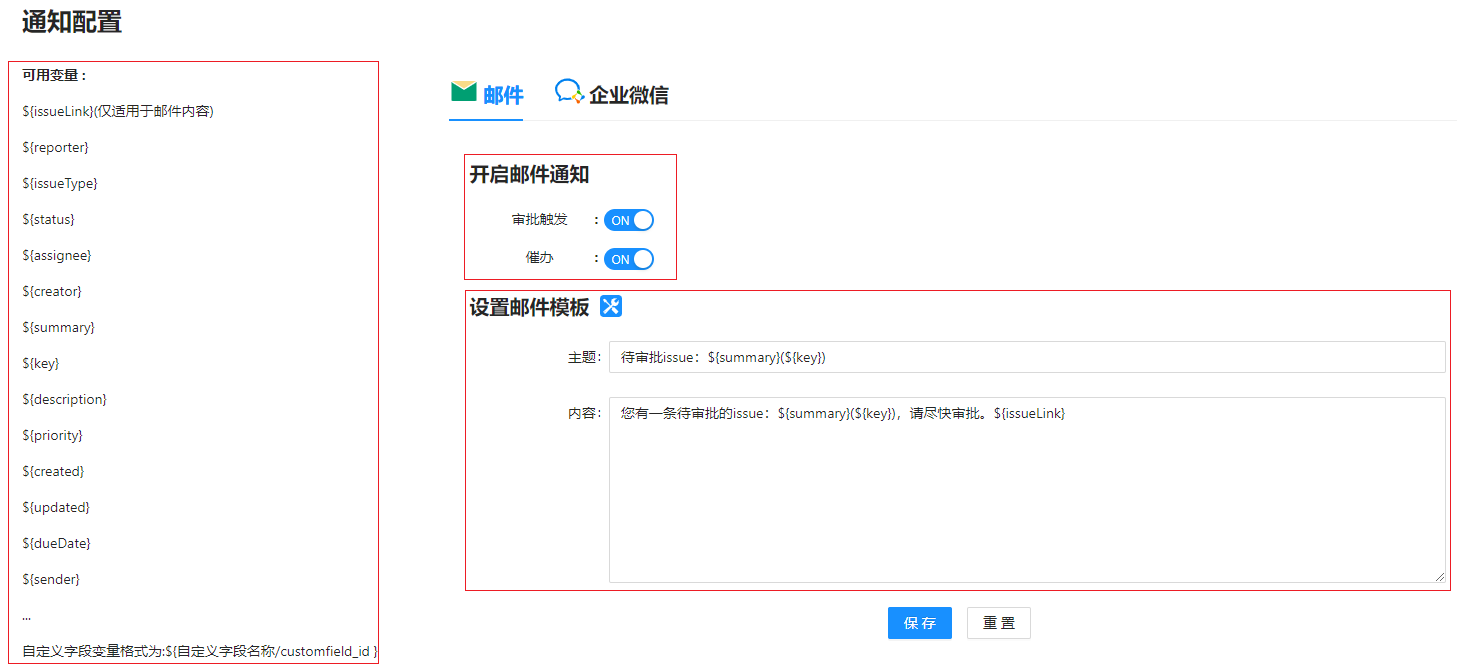Click the ${reporter} variable in the list
The height and width of the screenshot is (665, 1457).
(55, 147)
